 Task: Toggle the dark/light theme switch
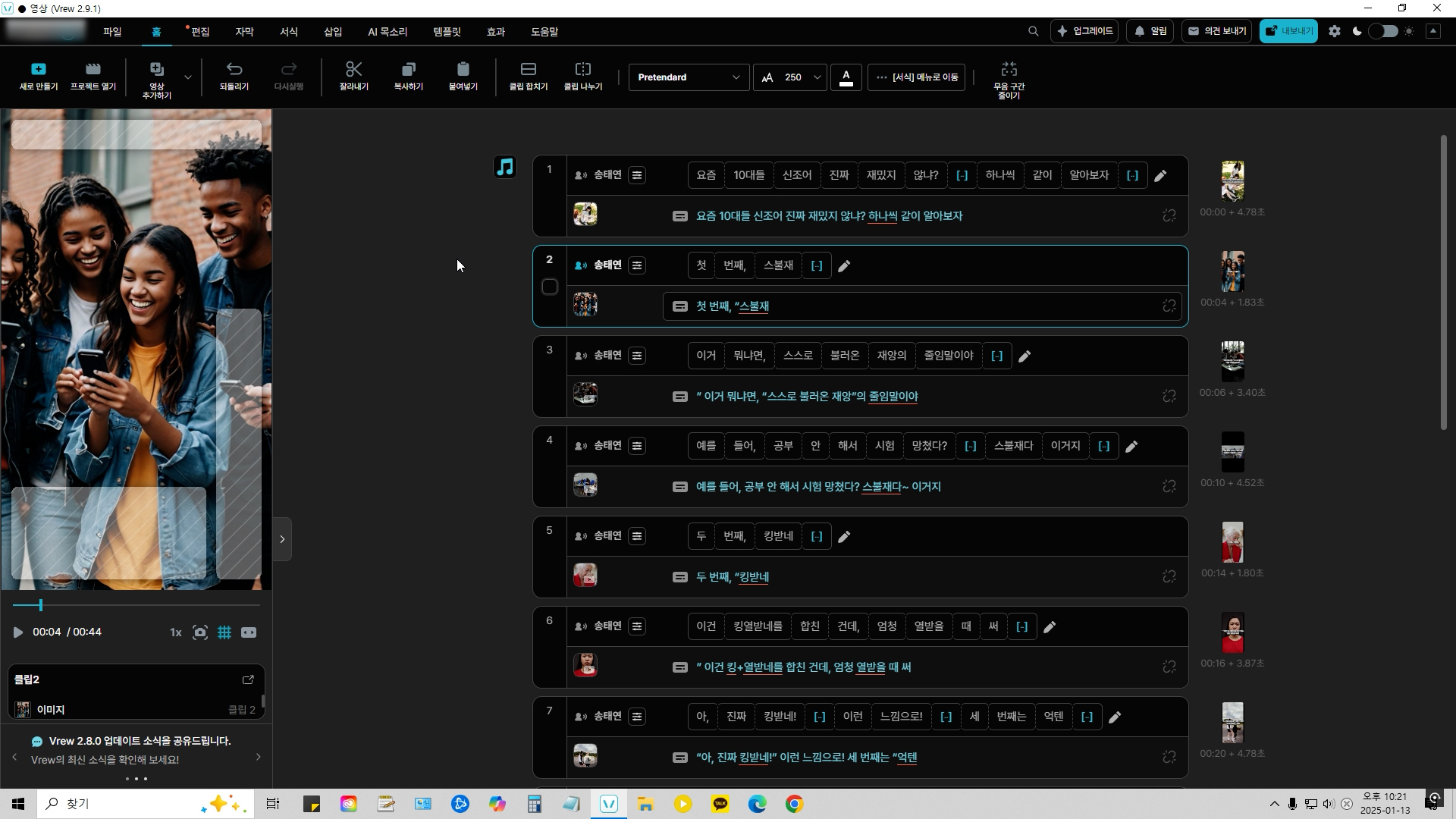coord(1382,32)
